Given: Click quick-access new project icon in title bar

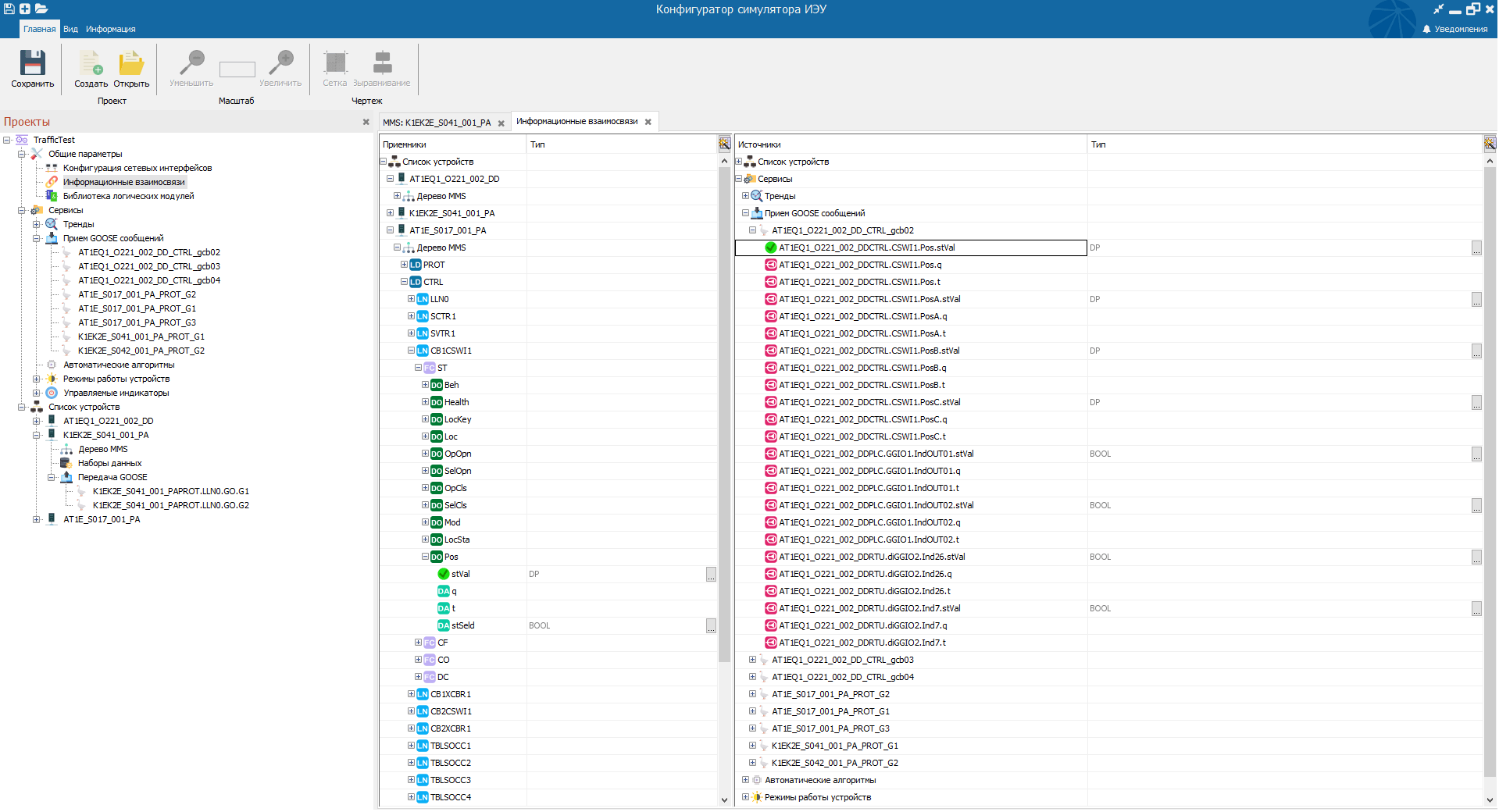Looking at the screenshot, I should point(25,9).
